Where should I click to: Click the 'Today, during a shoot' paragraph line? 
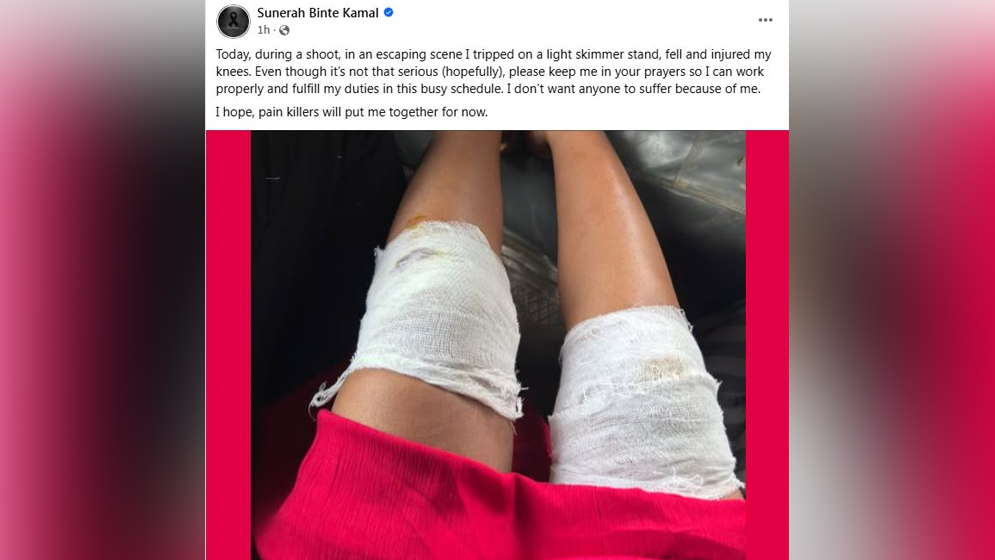coord(493,55)
